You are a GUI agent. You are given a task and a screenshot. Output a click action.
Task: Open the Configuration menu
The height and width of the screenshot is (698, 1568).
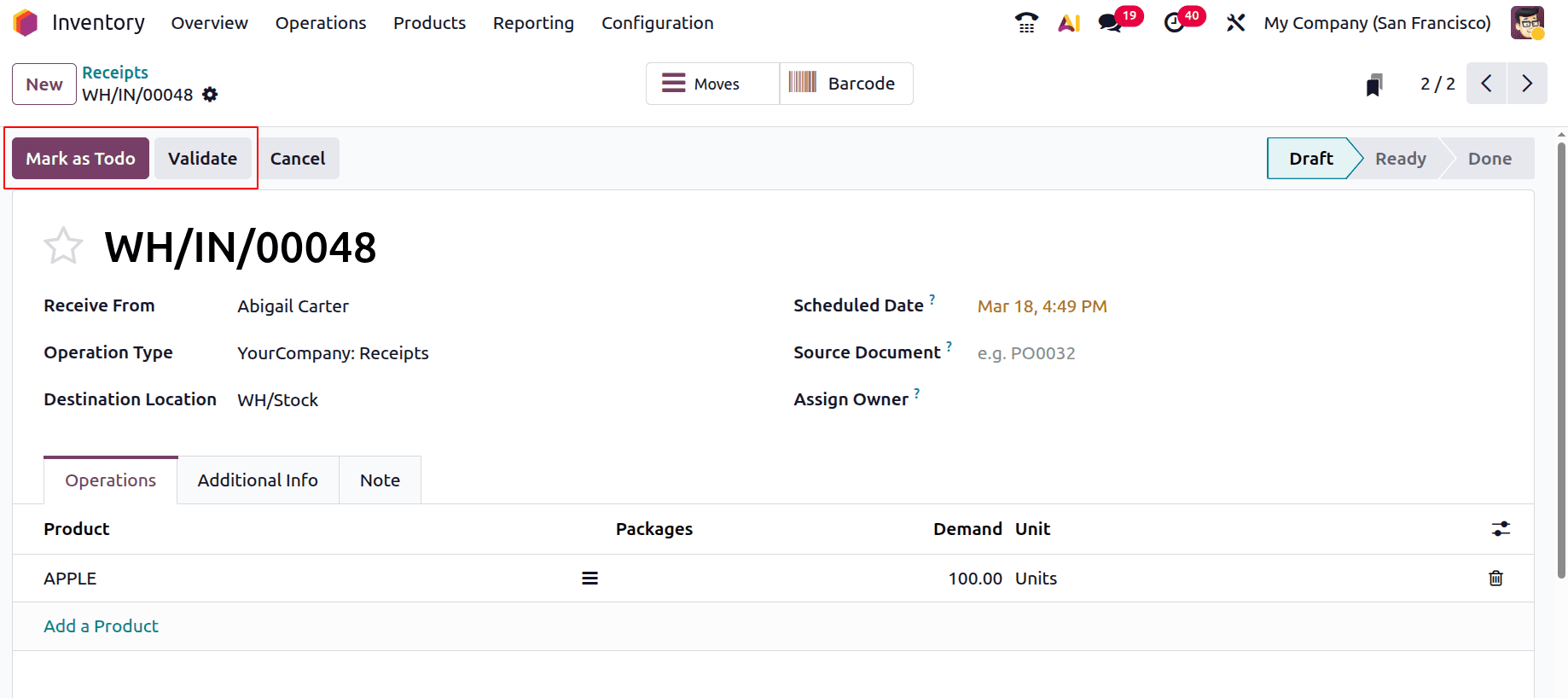tap(657, 23)
